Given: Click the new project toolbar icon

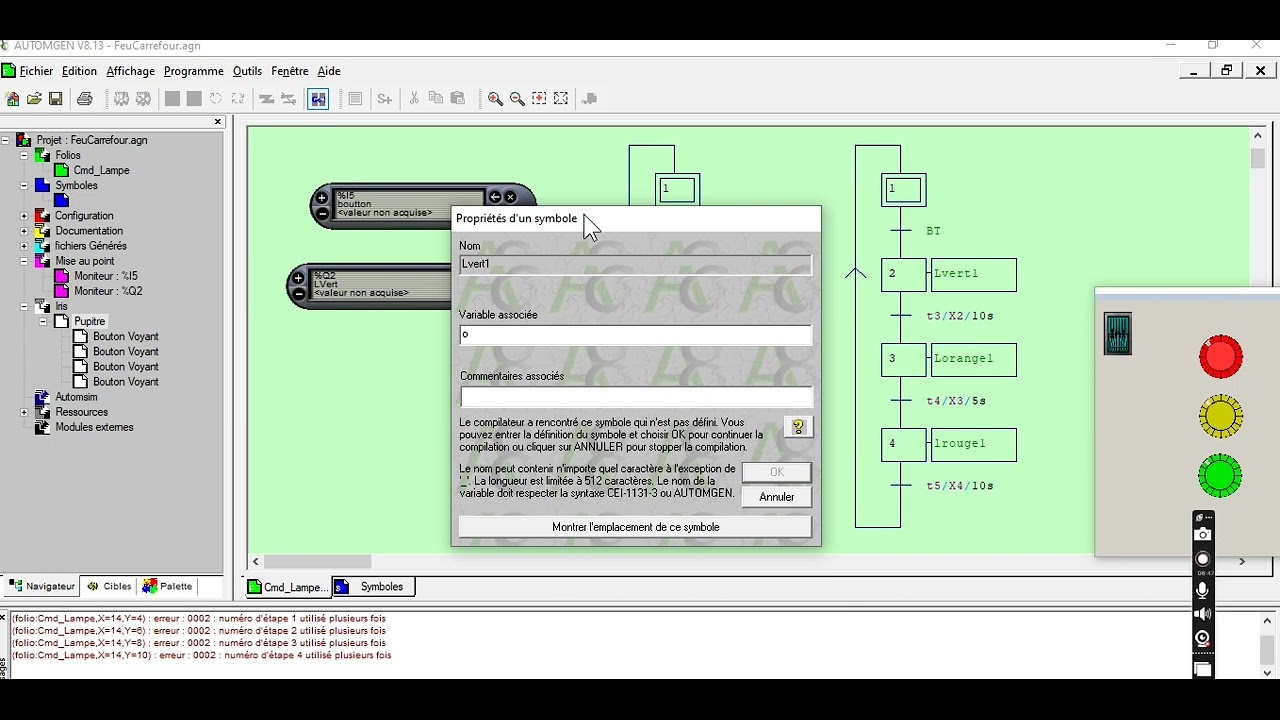Looking at the screenshot, I should coord(12,99).
